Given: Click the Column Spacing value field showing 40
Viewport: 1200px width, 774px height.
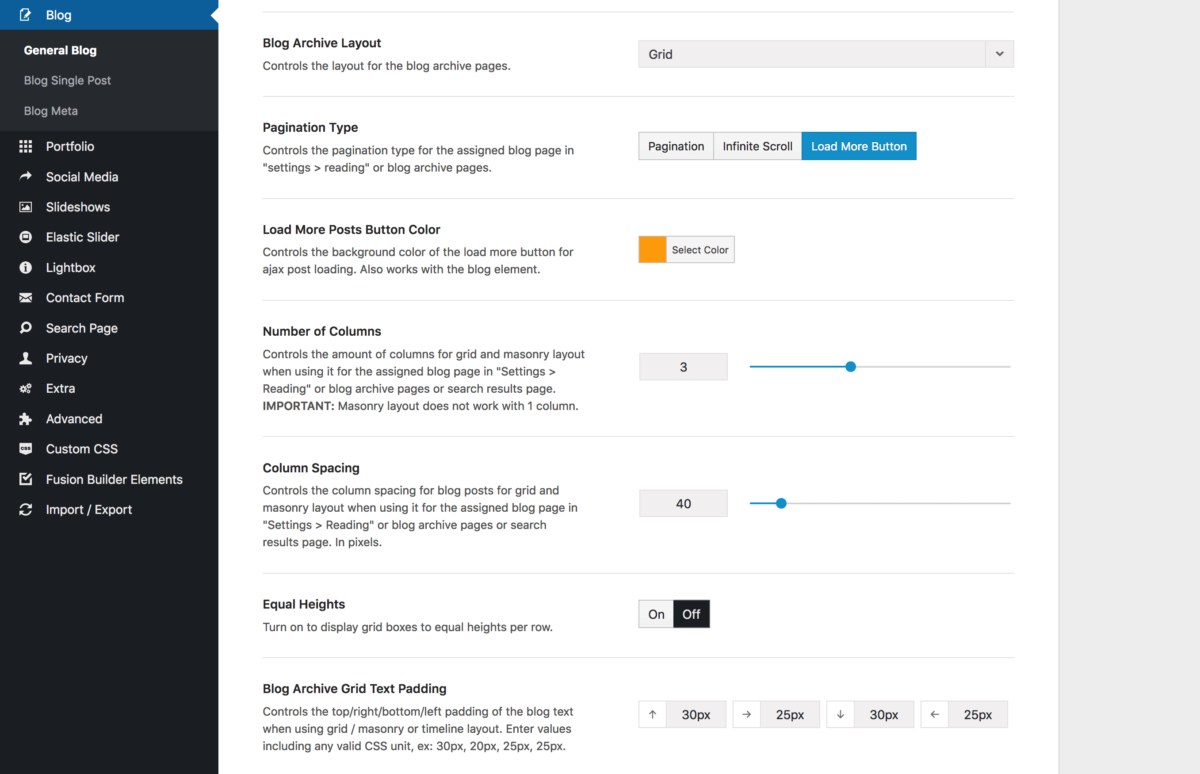Looking at the screenshot, I should pyautogui.click(x=683, y=503).
